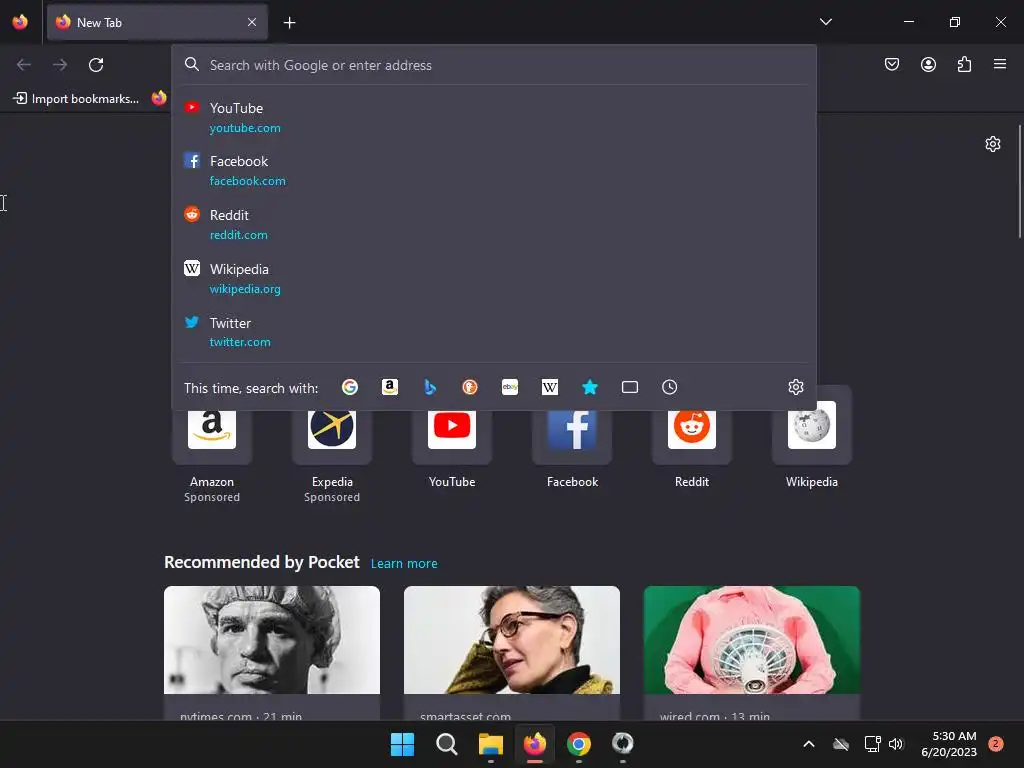Open the Firefox account icon
Screen dimensions: 1024x768
pos(928,64)
